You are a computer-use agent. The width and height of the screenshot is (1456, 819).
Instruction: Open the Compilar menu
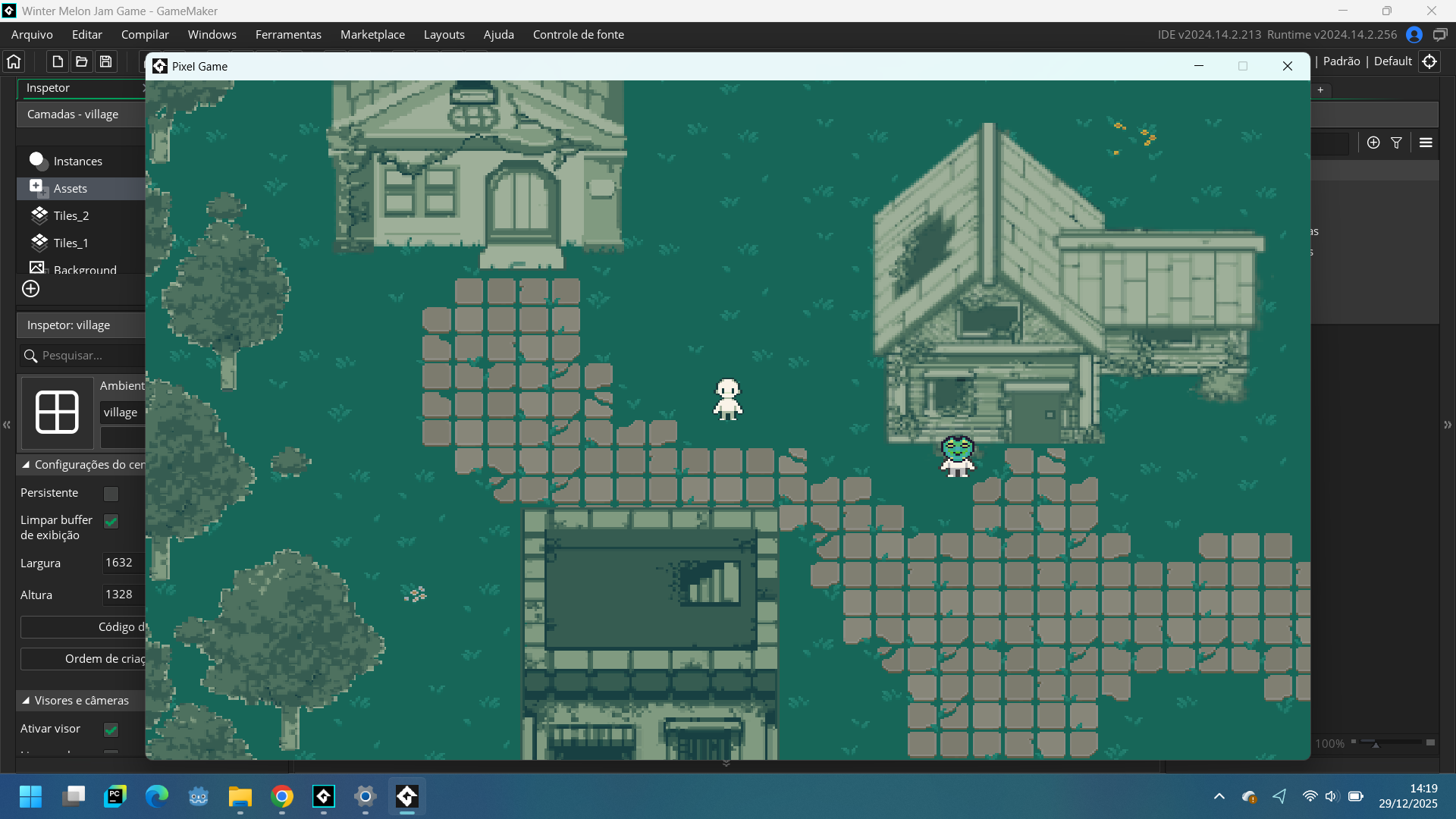pyautogui.click(x=145, y=35)
